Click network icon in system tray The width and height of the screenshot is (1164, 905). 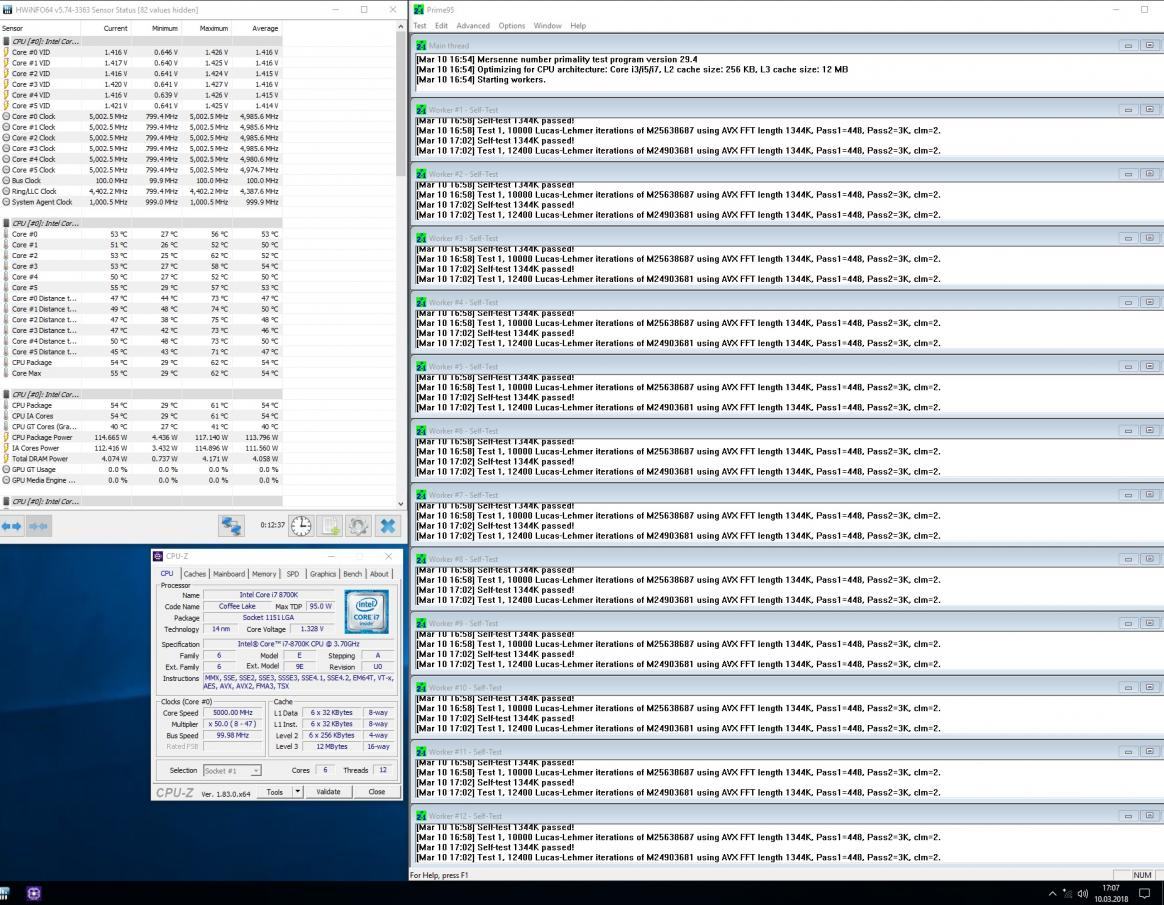point(1067,894)
